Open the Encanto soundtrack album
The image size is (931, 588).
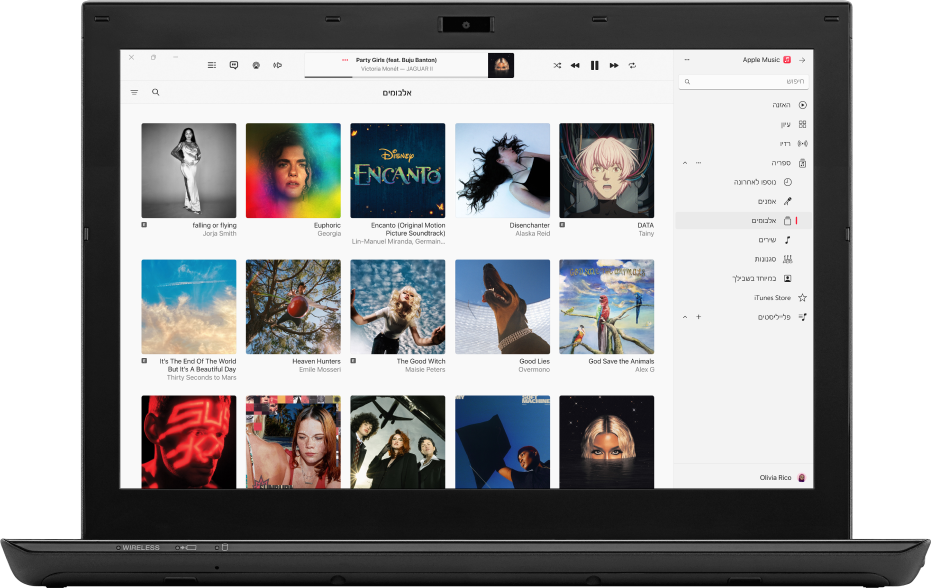click(397, 170)
